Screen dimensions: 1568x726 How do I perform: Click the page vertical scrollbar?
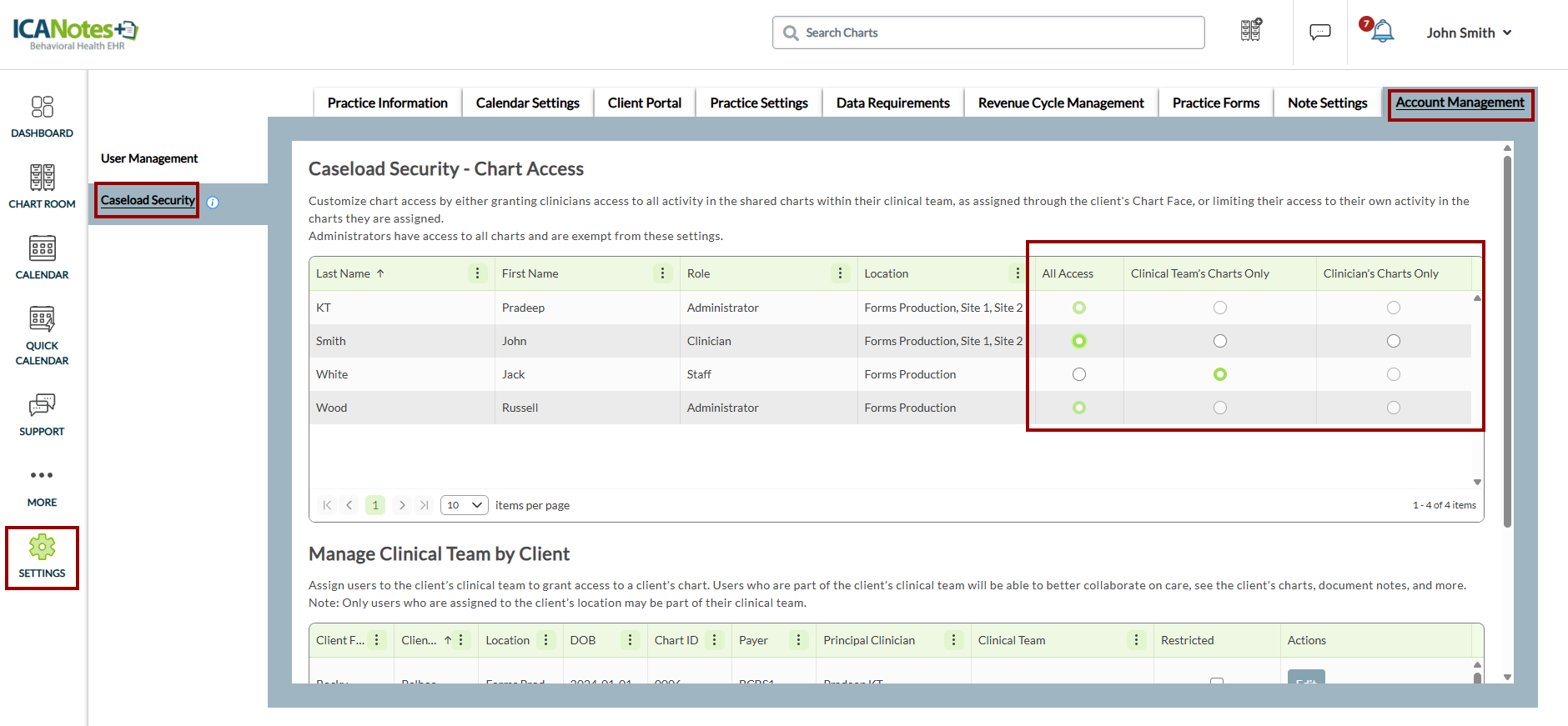1507,342
